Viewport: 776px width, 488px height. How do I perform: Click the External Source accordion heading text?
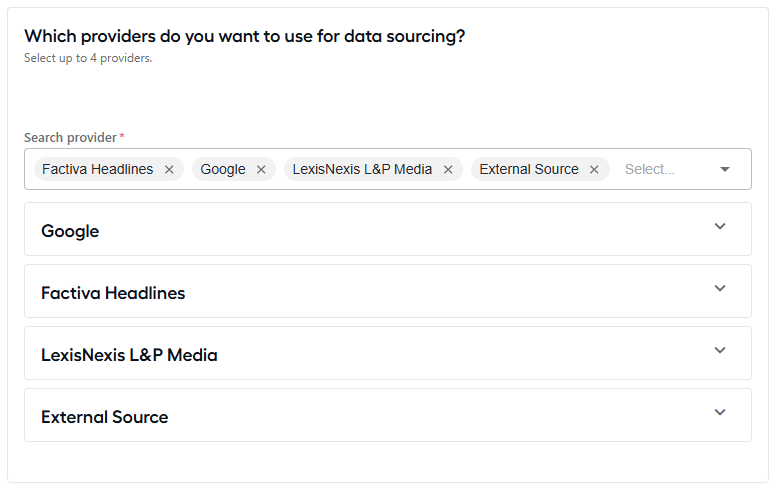[x=105, y=417]
